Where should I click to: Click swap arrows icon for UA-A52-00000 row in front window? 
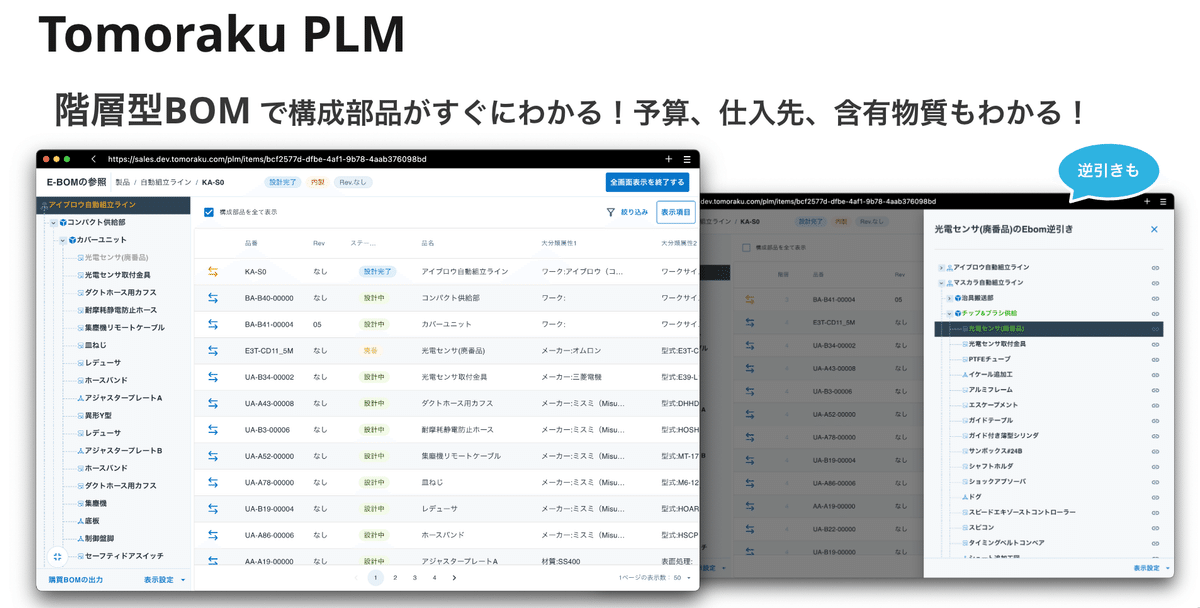click(212, 455)
